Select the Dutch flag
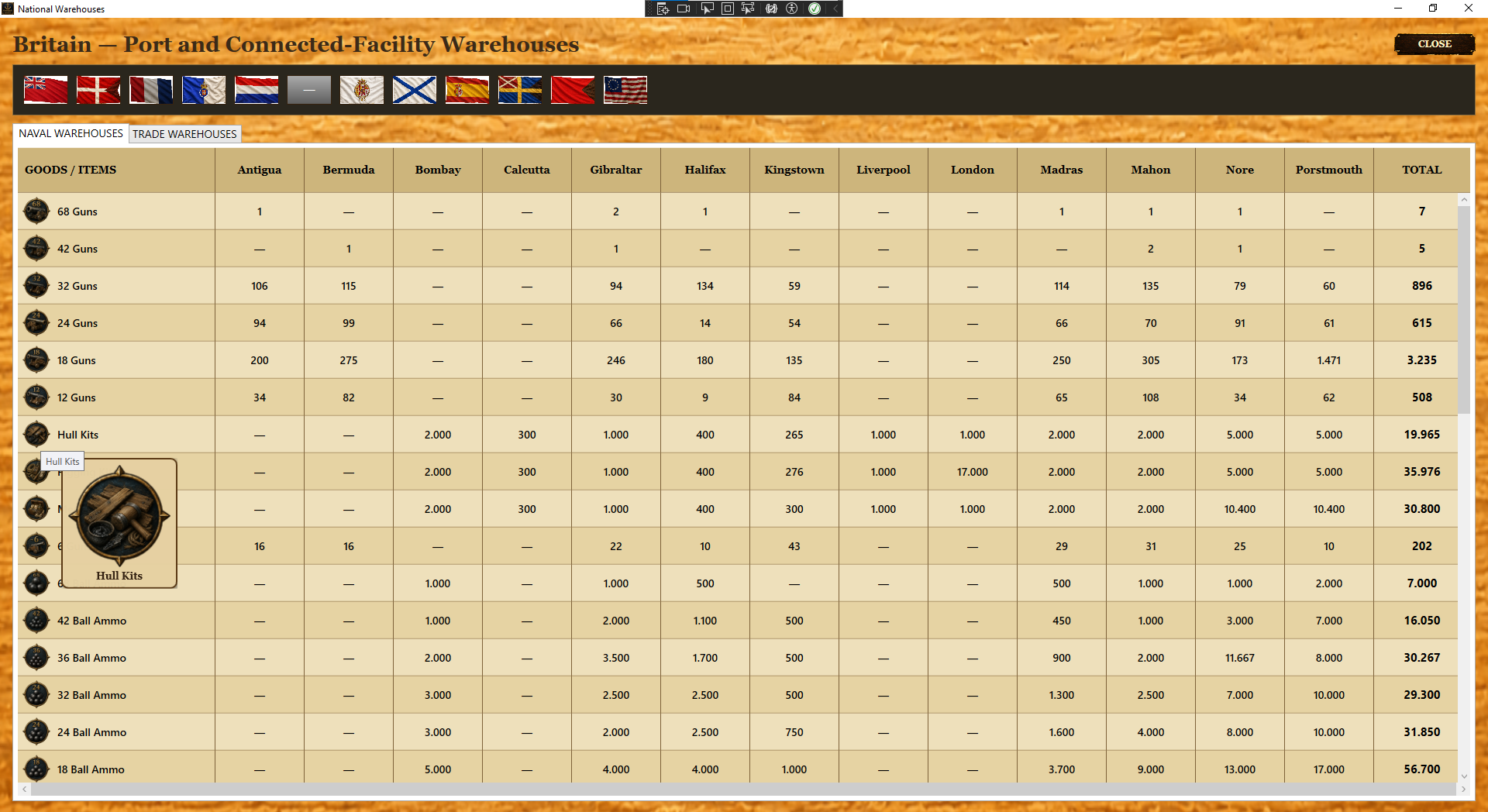 pos(257,90)
